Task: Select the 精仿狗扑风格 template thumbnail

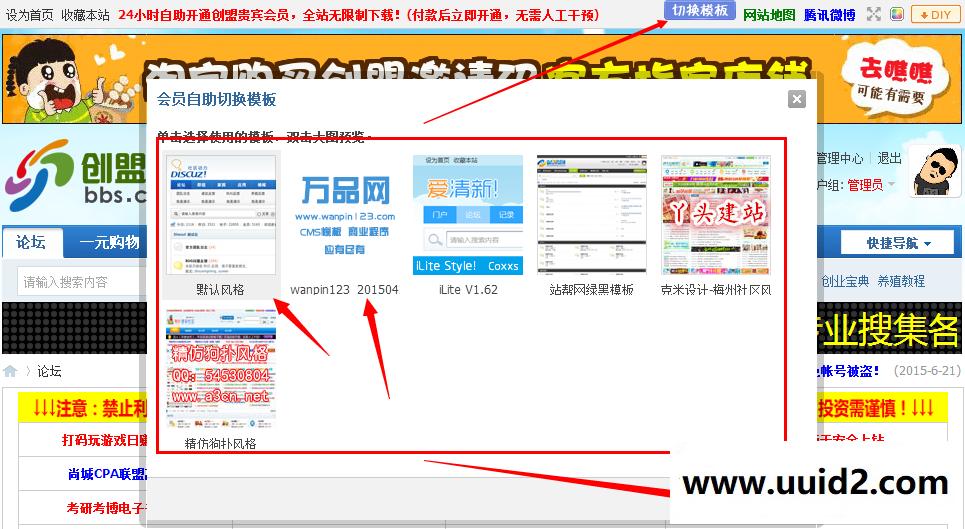Action: coord(221,369)
